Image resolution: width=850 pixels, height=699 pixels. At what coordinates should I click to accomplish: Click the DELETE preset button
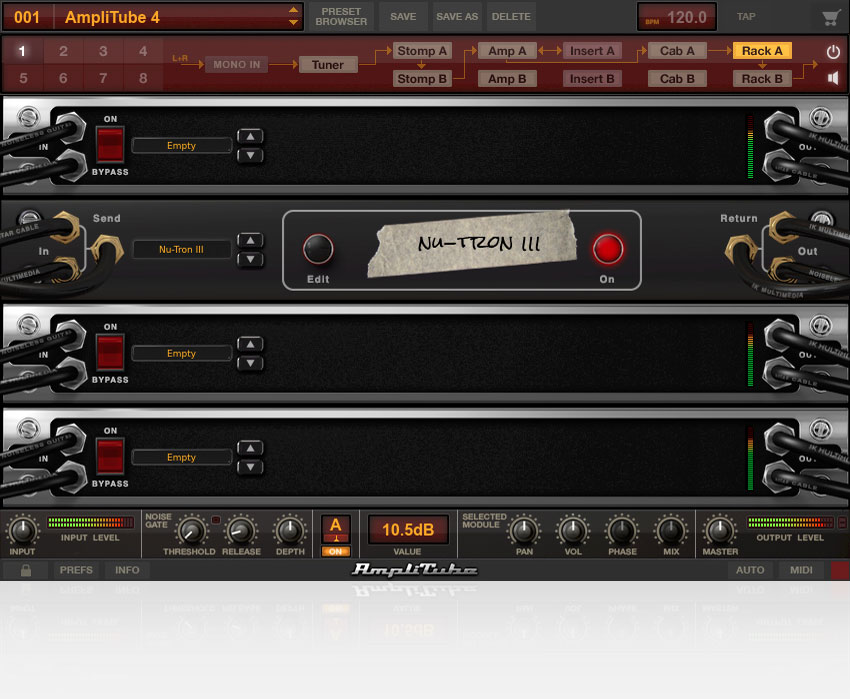[511, 17]
